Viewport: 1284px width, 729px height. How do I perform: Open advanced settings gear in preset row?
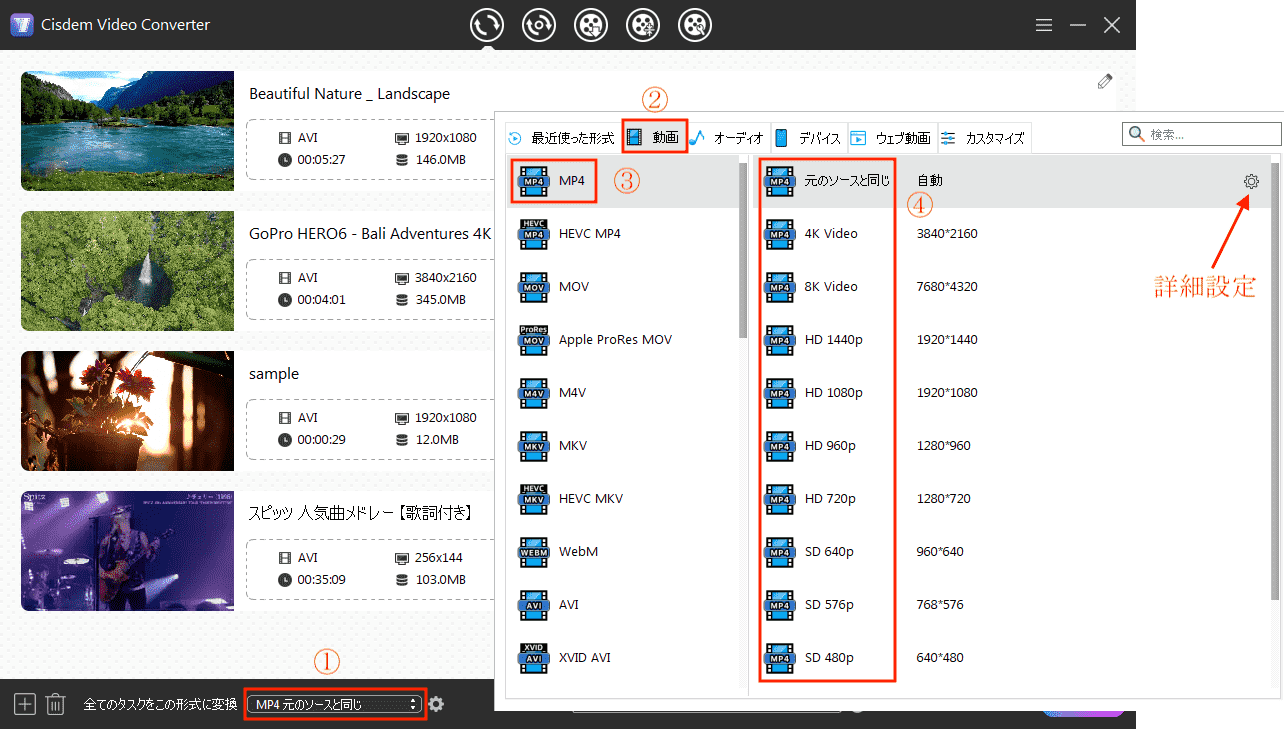click(x=1251, y=181)
